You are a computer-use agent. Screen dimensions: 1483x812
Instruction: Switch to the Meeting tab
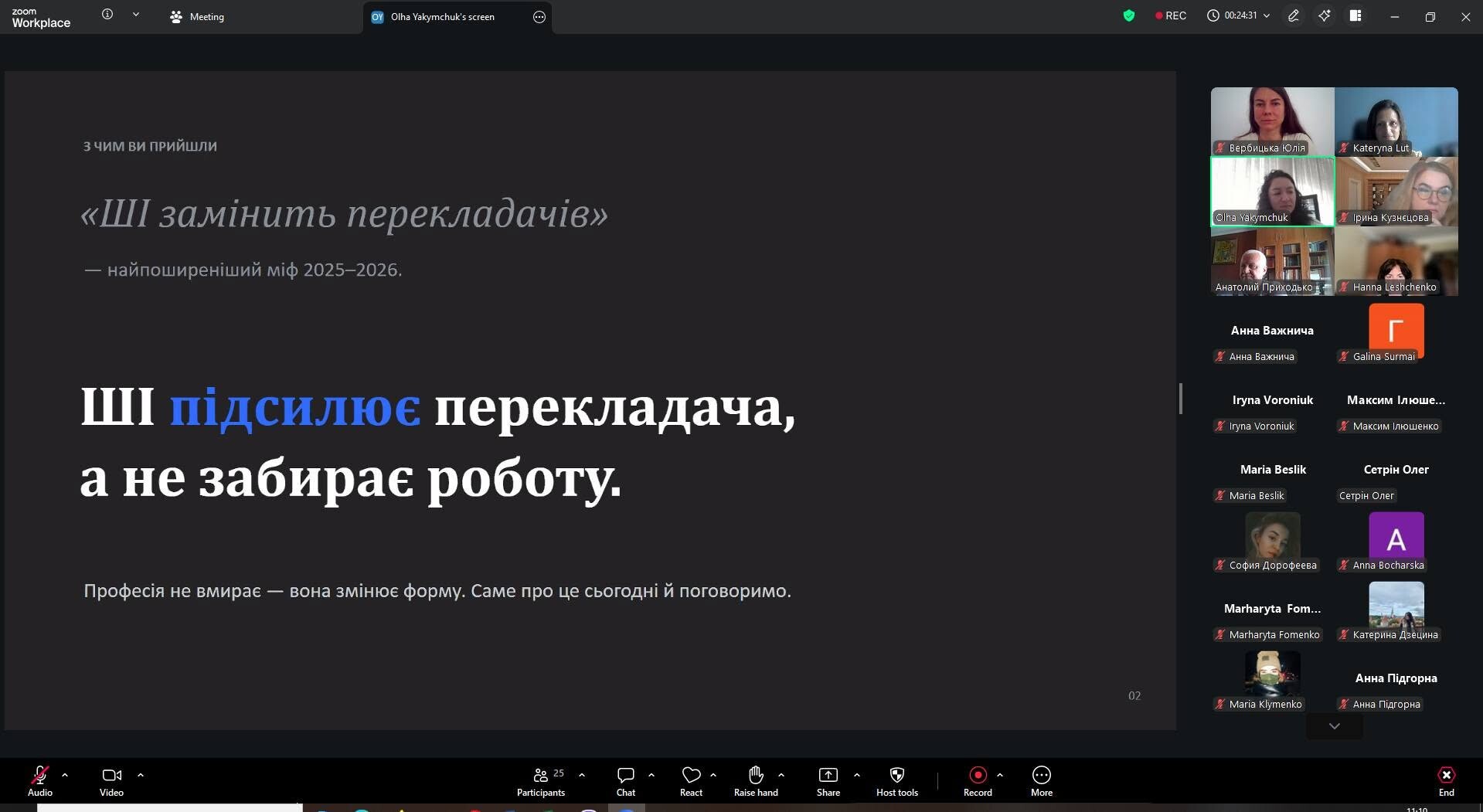pos(197,16)
